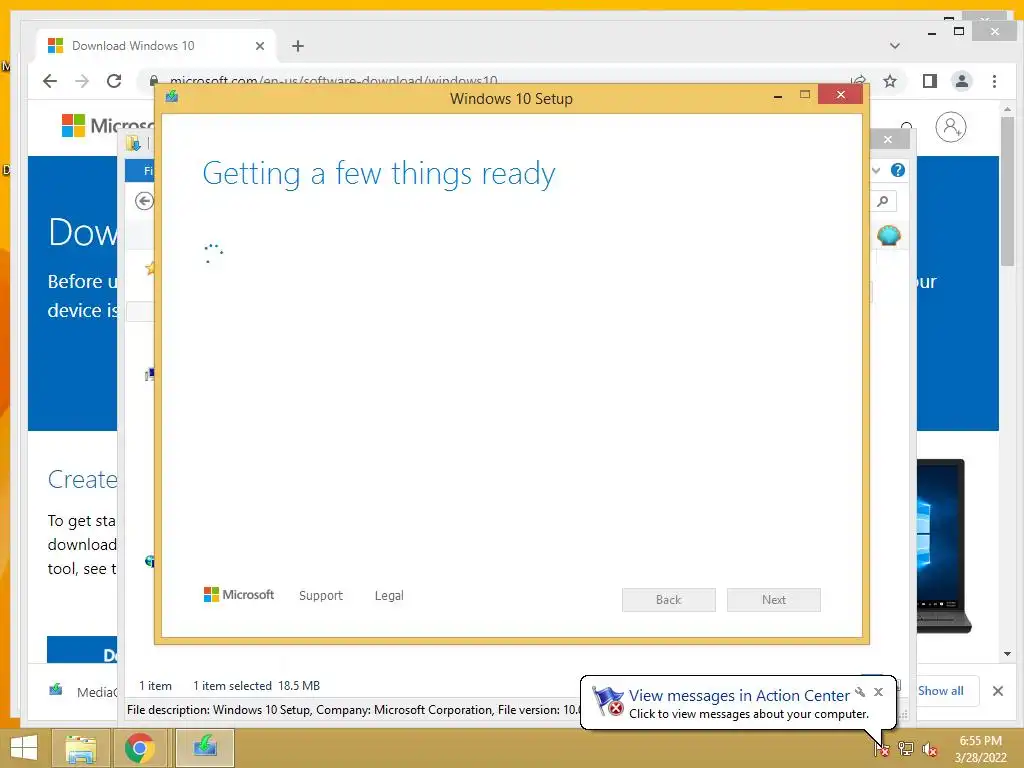
Task: Expand the File Explorer ribbon chevron
Action: tap(877, 170)
